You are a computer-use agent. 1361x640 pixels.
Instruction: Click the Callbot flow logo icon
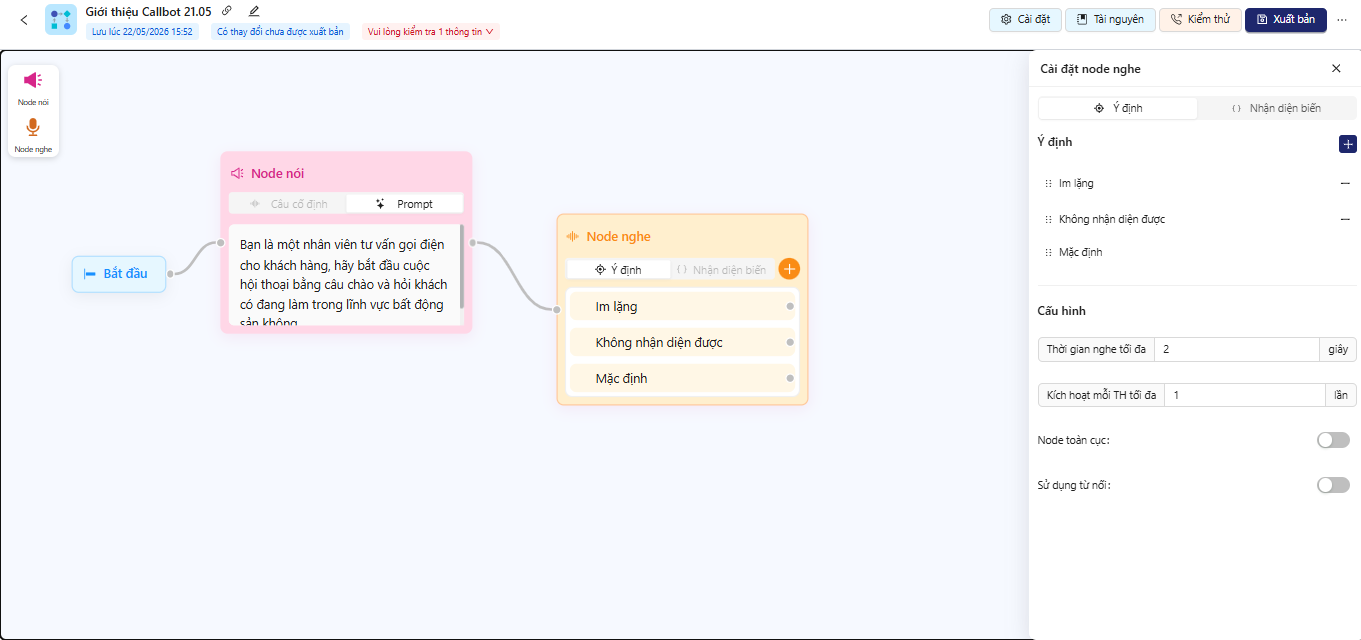61,20
